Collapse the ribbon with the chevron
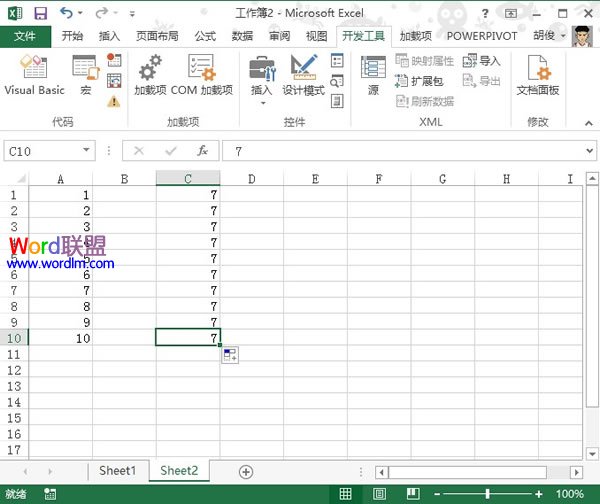Viewport: 600px width, 504px height. [589, 123]
